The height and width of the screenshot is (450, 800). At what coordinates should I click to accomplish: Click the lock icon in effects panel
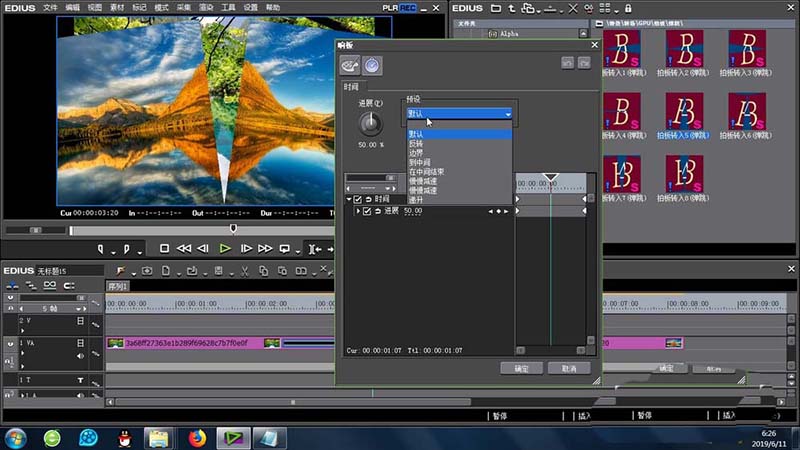click(x=628, y=8)
